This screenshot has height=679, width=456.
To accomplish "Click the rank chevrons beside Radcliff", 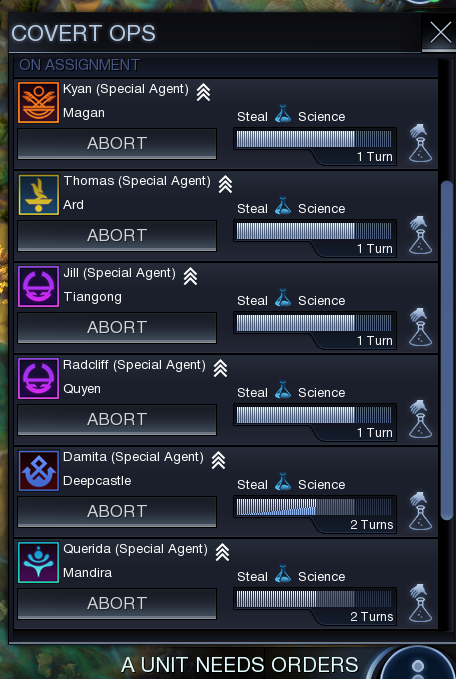I will [220, 368].
